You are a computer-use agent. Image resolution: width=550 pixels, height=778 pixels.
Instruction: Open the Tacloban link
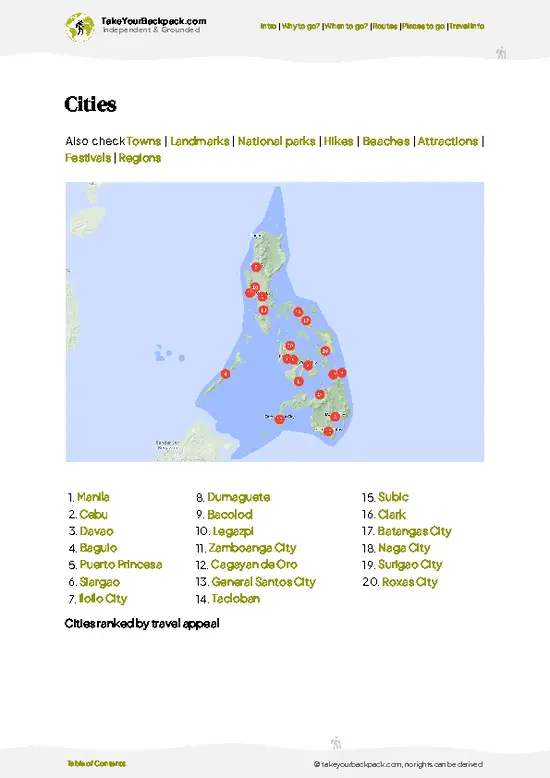(236, 599)
